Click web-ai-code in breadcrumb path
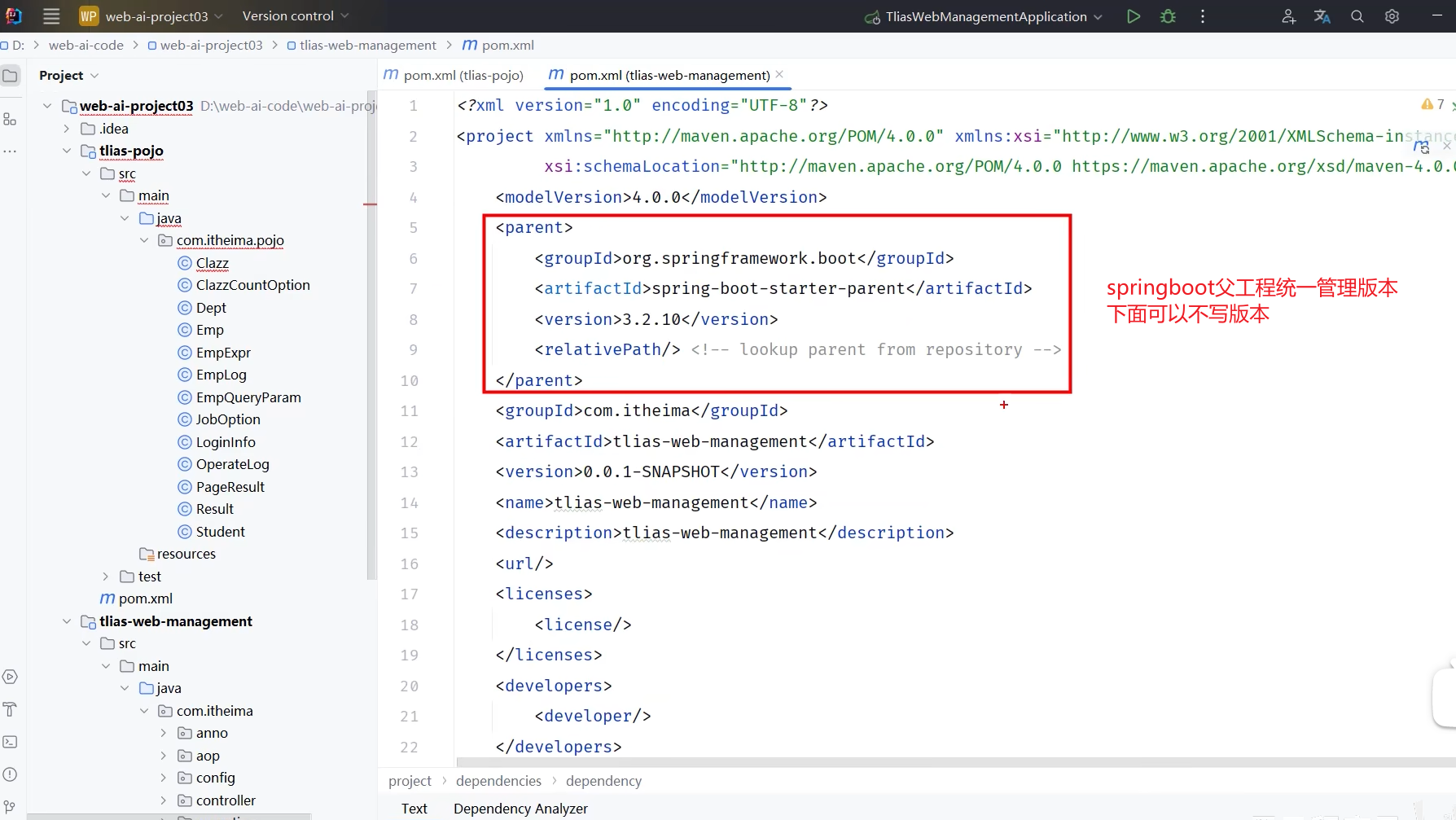This screenshot has width=1456, height=820. click(86, 45)
